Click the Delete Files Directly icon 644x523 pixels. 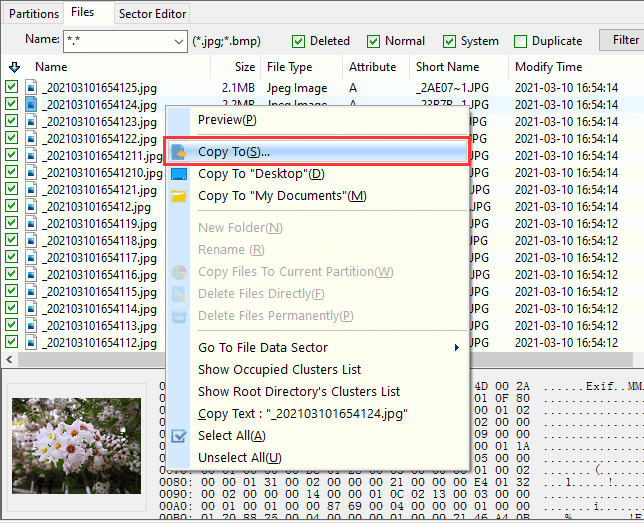(179, 294)
